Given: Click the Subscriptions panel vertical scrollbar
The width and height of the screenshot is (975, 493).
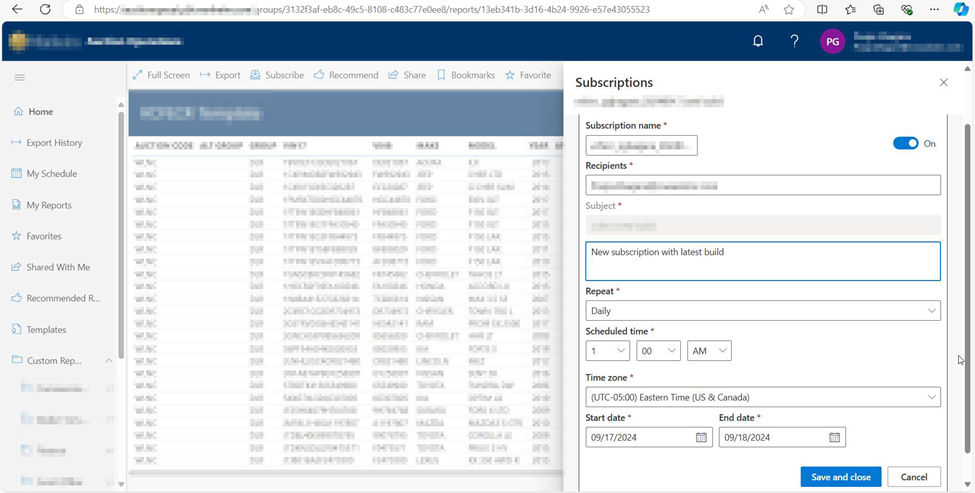Looking at the screenshot, I should [x=967, y=288].
